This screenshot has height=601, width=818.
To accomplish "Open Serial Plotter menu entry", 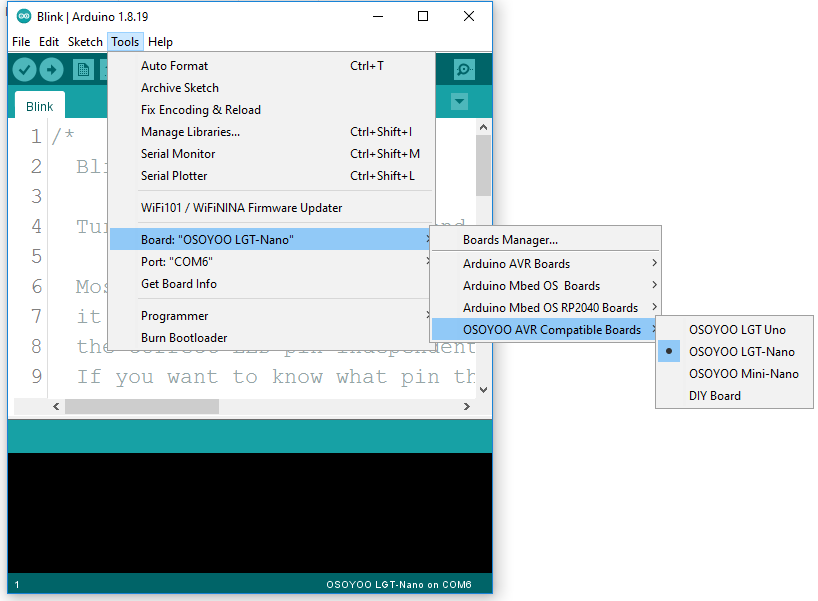I will pos(271,175).
